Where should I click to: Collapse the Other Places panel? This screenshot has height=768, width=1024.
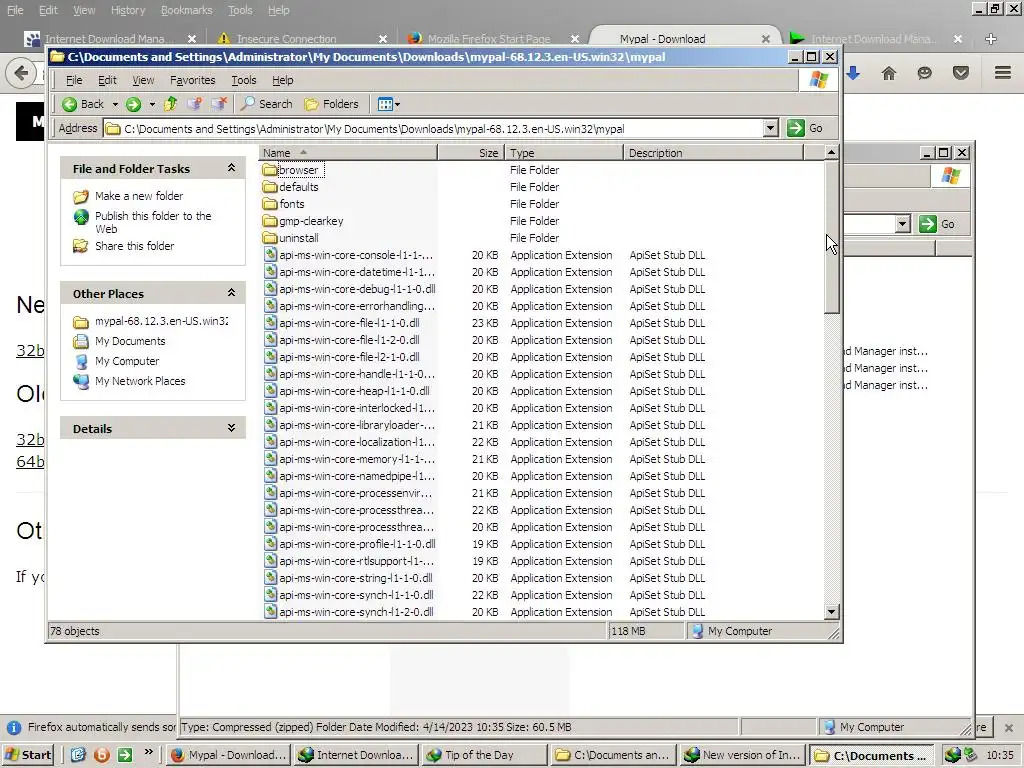[231, 293]
